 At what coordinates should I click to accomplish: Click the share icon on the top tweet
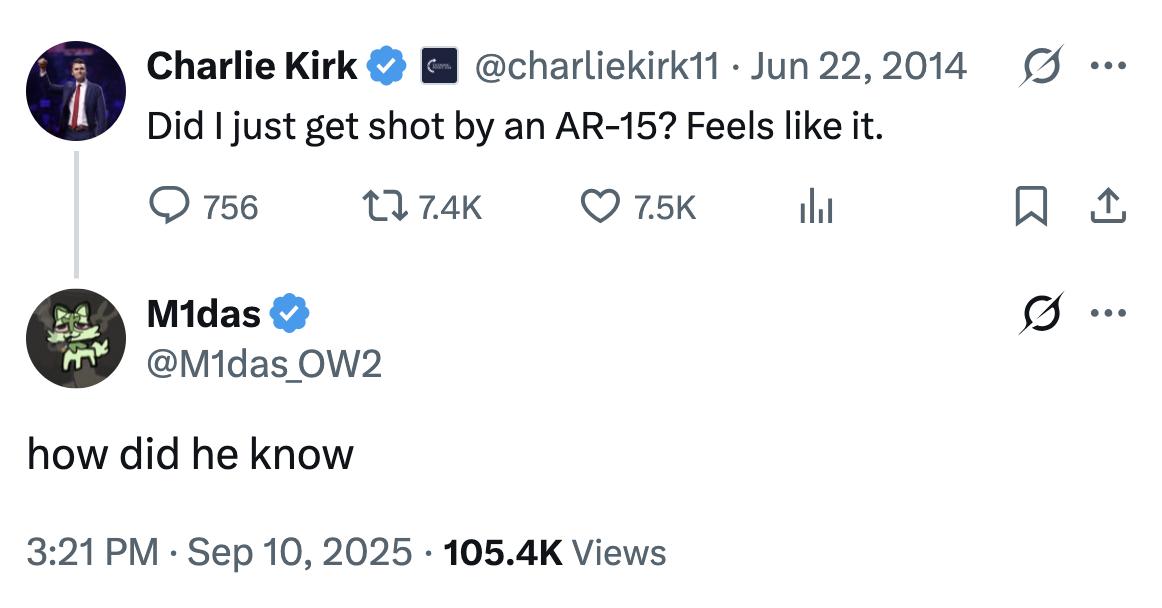(x=1107, y=207)
